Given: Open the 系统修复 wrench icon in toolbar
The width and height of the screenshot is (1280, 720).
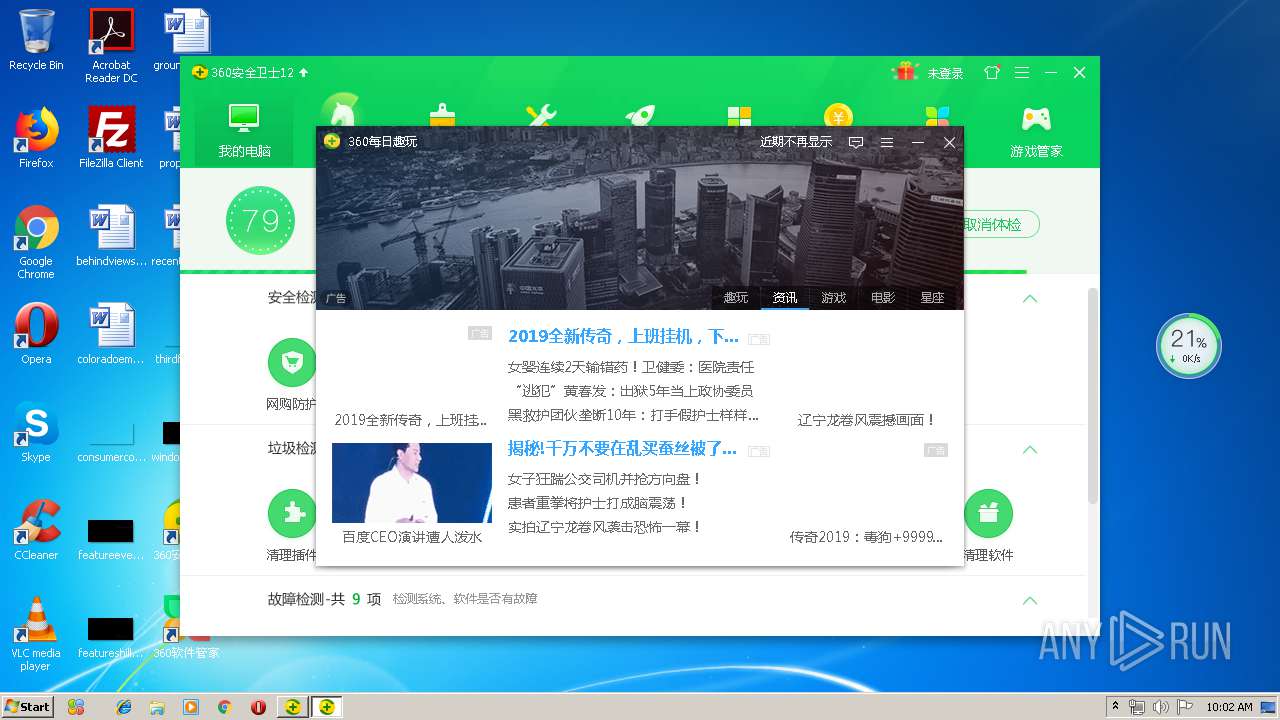Looking at the screenshot, I should tap(541, 114).
